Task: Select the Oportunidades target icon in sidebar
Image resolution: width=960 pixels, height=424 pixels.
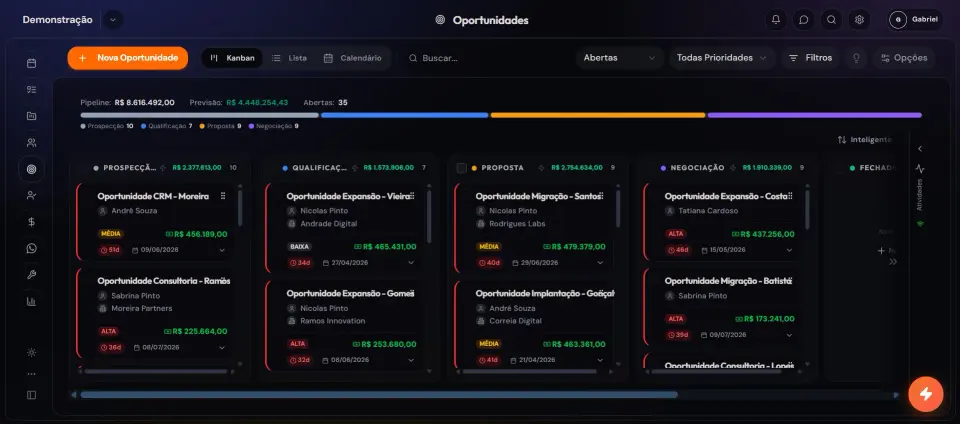Action: 31,169
